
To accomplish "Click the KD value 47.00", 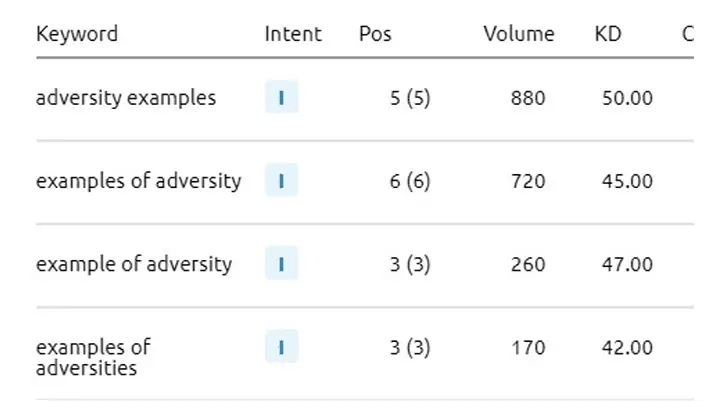I will (x=628, y=264).
